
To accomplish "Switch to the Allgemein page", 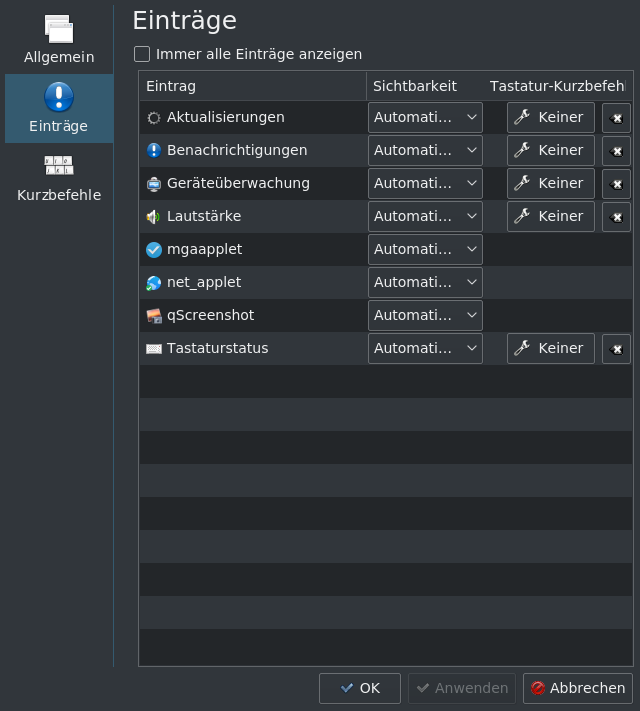I will click(59, 39).
